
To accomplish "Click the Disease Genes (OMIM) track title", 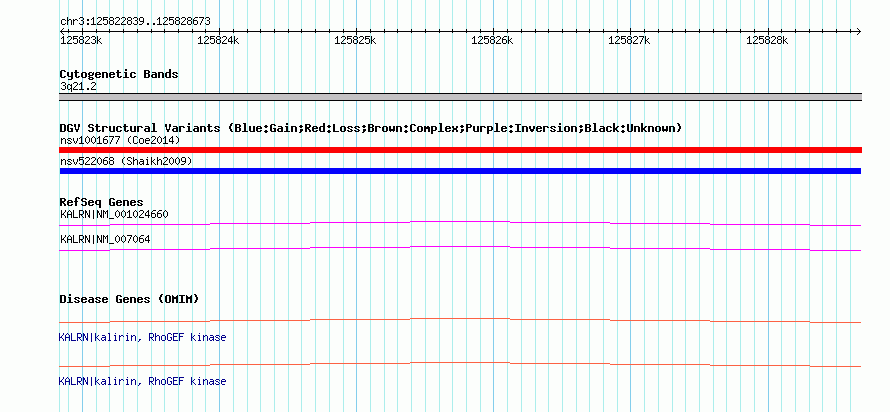I will coord(129,299).
